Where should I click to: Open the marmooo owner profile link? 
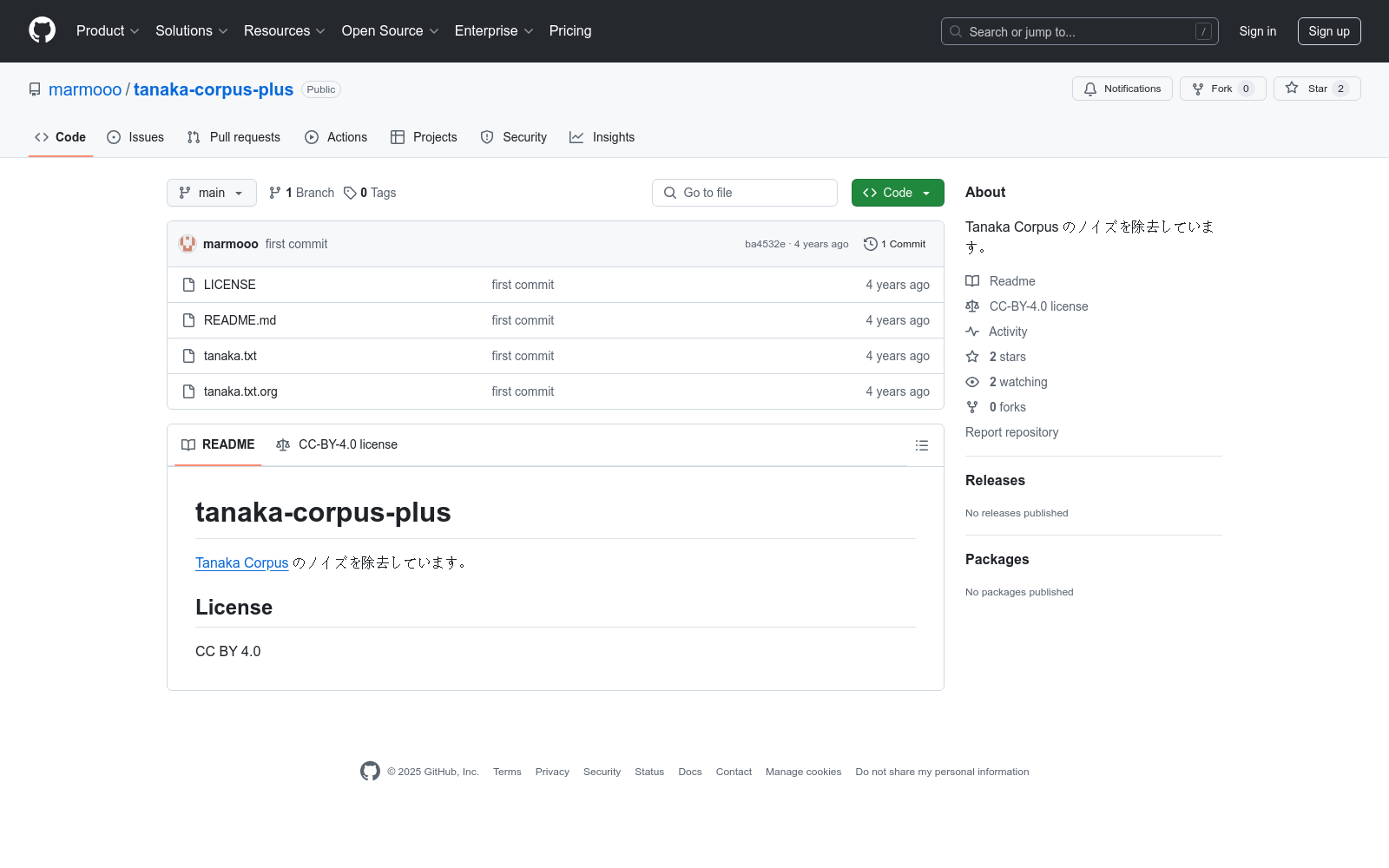coord(85,89)
